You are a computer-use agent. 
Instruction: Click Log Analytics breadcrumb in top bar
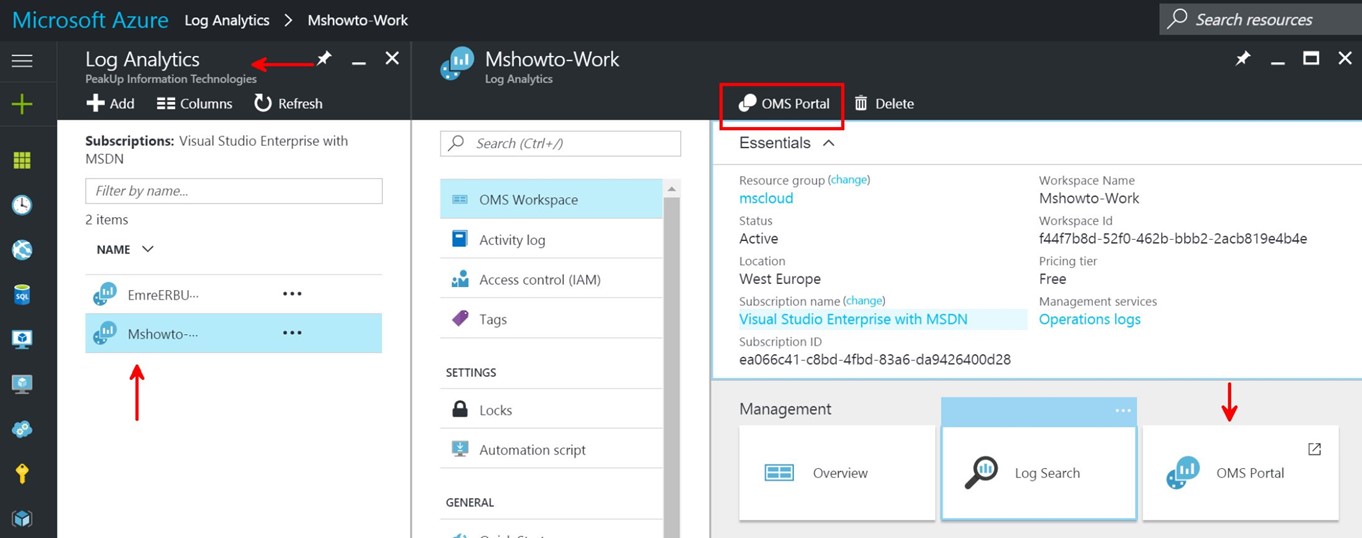click(227, 20)
